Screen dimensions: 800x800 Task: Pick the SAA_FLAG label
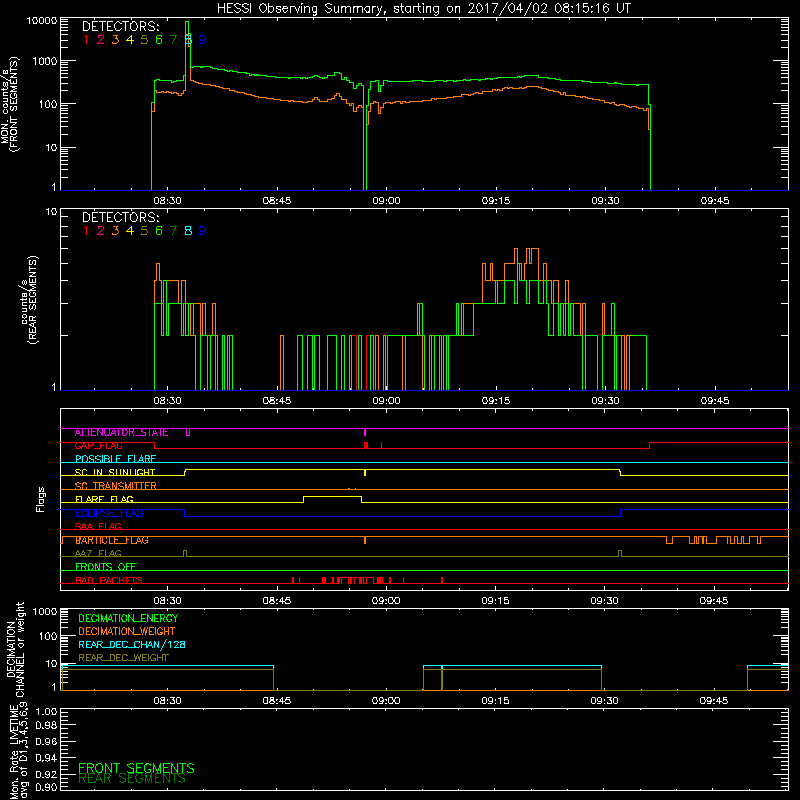pyautogui.click(x=98, y=527)
